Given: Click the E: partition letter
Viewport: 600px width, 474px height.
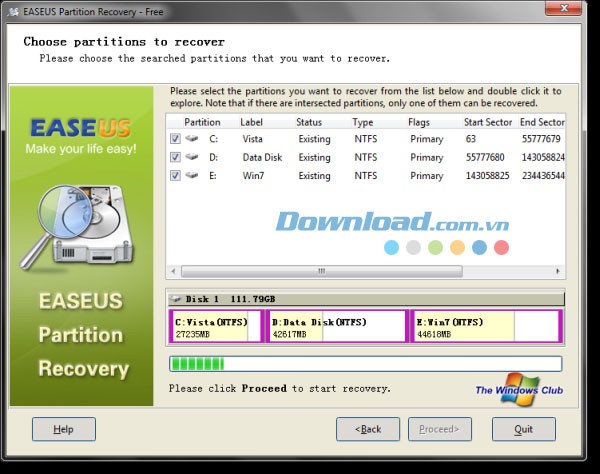Looking at the screenshot, I should point(213,175).
